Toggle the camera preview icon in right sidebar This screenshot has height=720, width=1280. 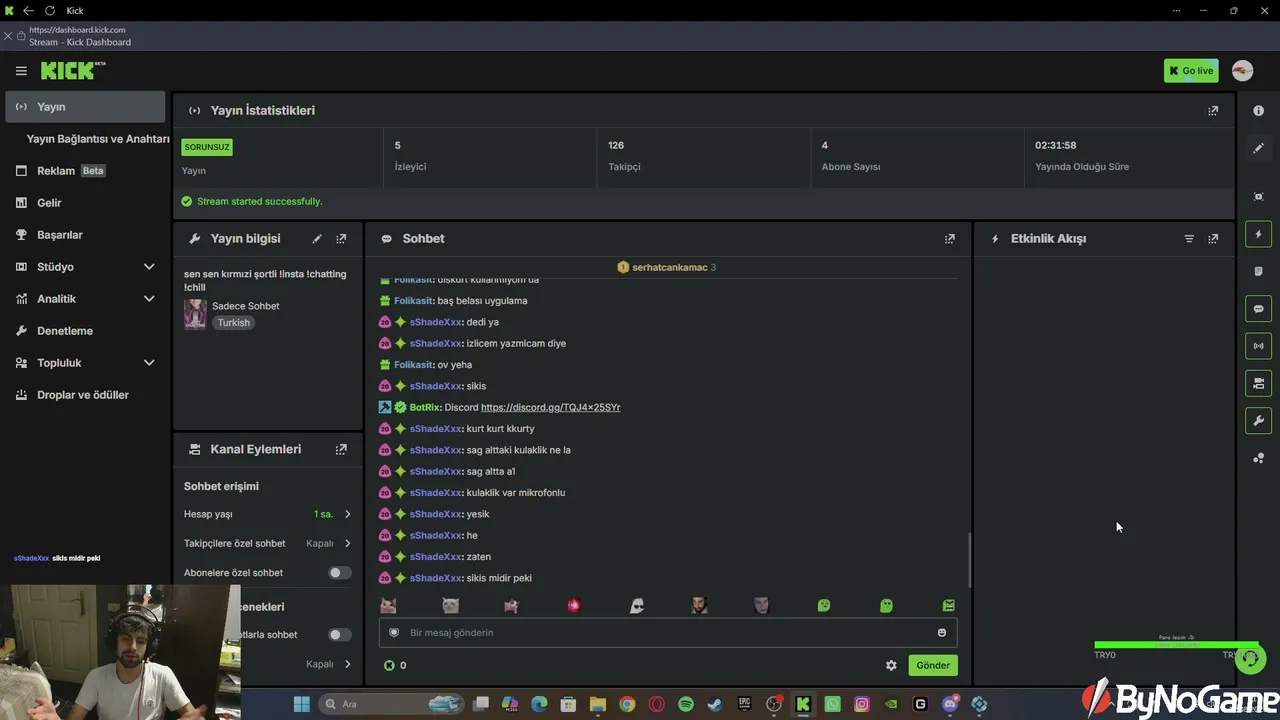[1259, 383]
